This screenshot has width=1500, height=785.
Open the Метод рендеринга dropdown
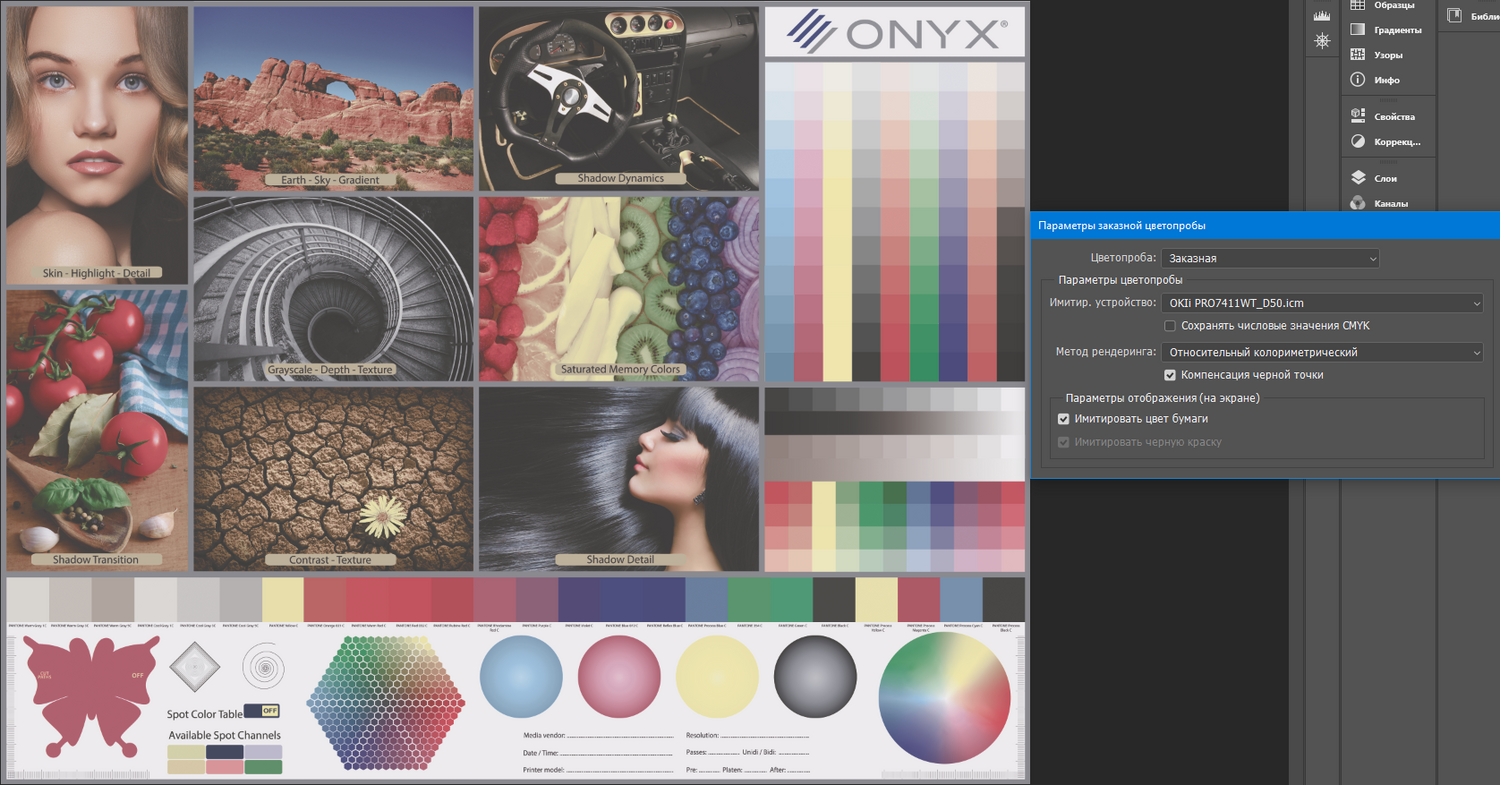click(x=1322, y=352)
